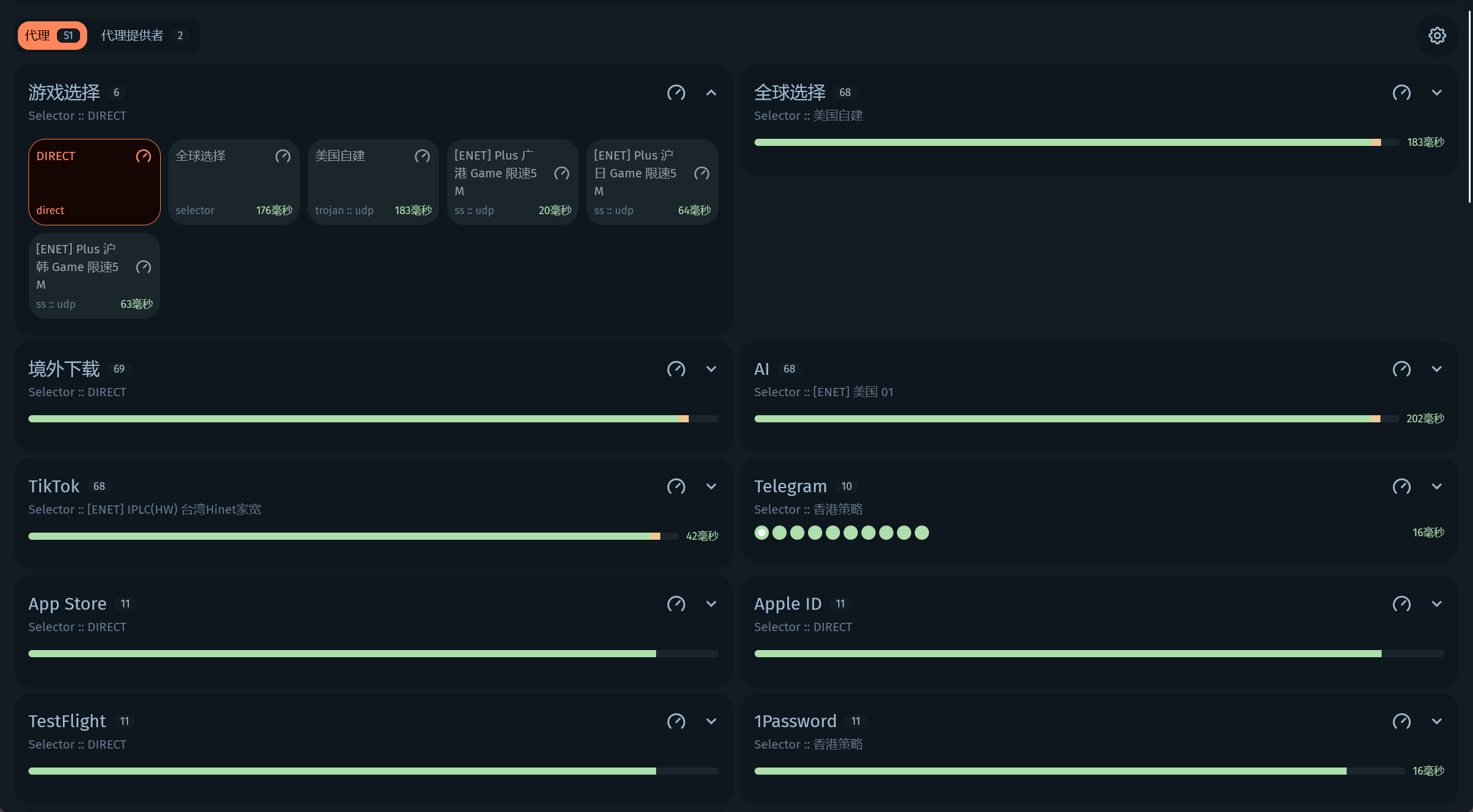Run latency test for TikTok group

click(x=676, y=486)
